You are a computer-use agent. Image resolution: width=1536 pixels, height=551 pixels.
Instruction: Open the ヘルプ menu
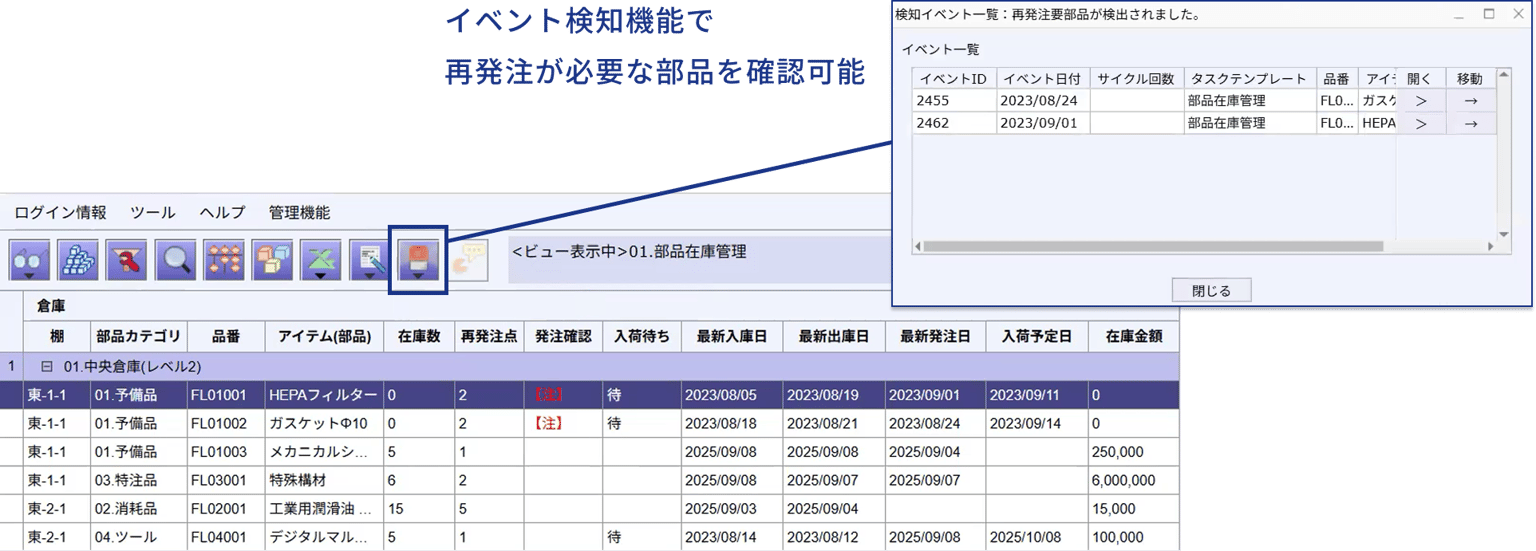(x=222, y=212)
